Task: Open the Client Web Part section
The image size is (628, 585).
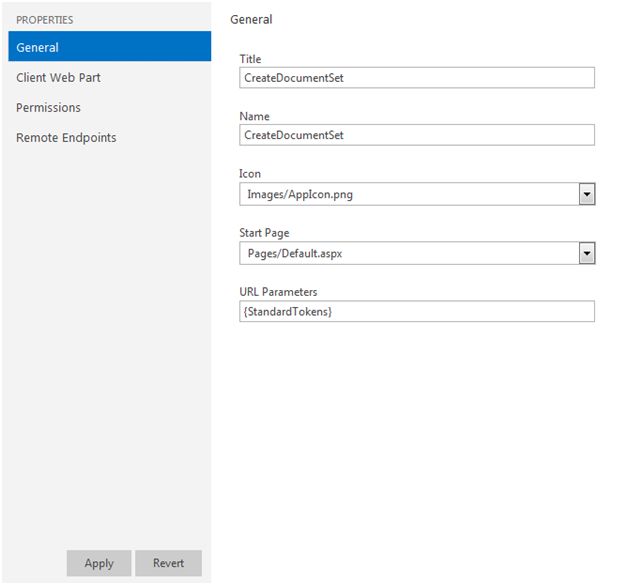Action: [58, 77]
